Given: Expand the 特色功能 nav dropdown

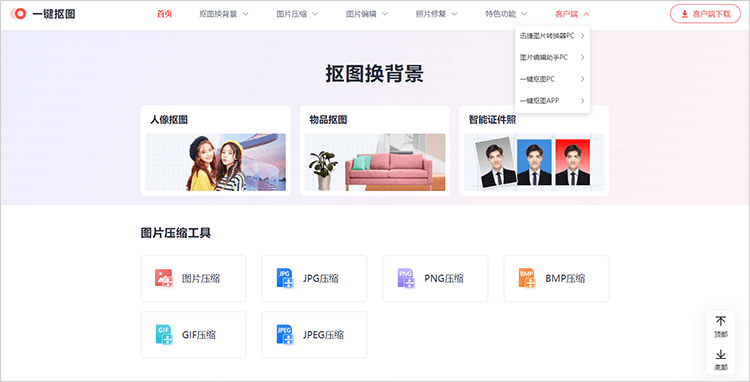Looking at the screenshot, I should [x=524, y=14].
